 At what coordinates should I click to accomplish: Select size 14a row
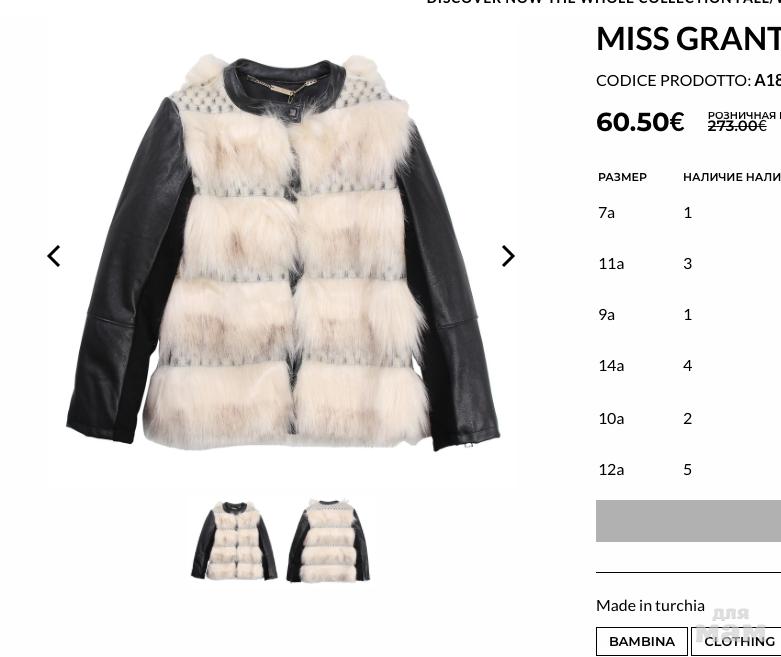coord(688,366)
